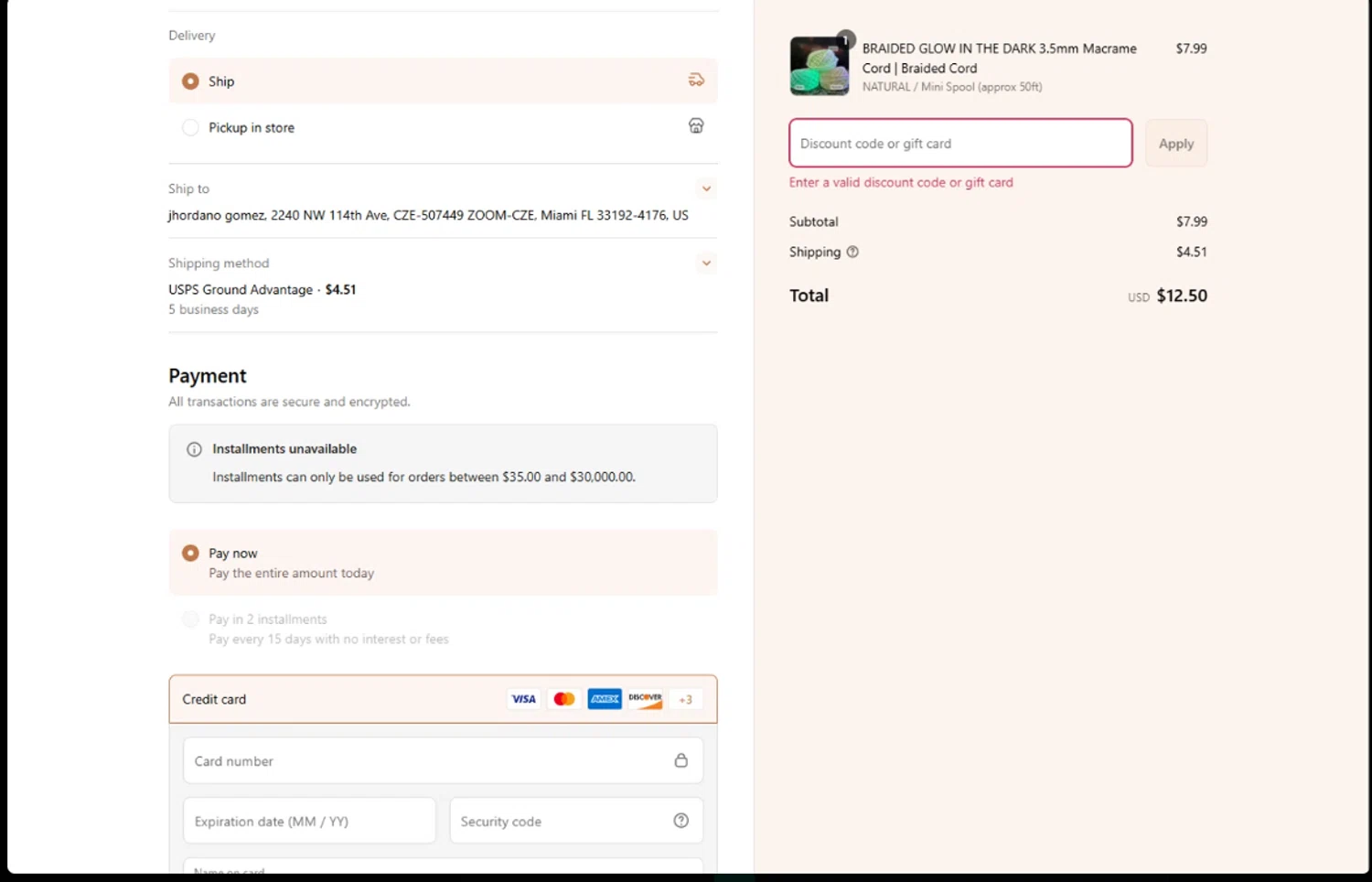Click the store icon beside Pickup in store

click(696, 126)
